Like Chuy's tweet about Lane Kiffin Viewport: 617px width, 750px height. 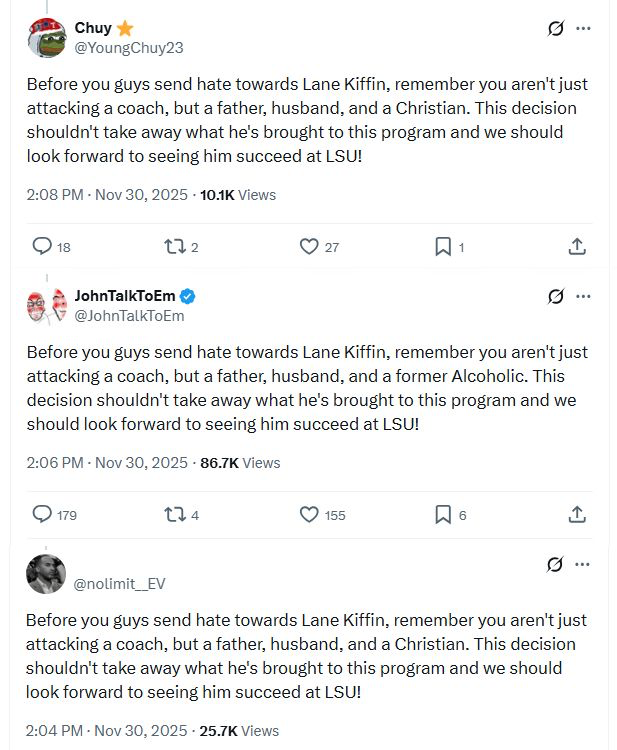309,246
